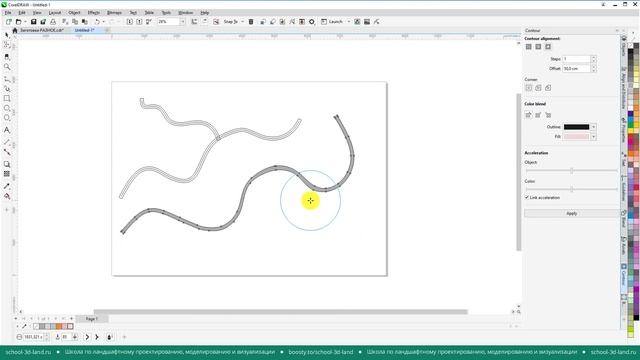Adjust the Object acceleration slider

571,171
